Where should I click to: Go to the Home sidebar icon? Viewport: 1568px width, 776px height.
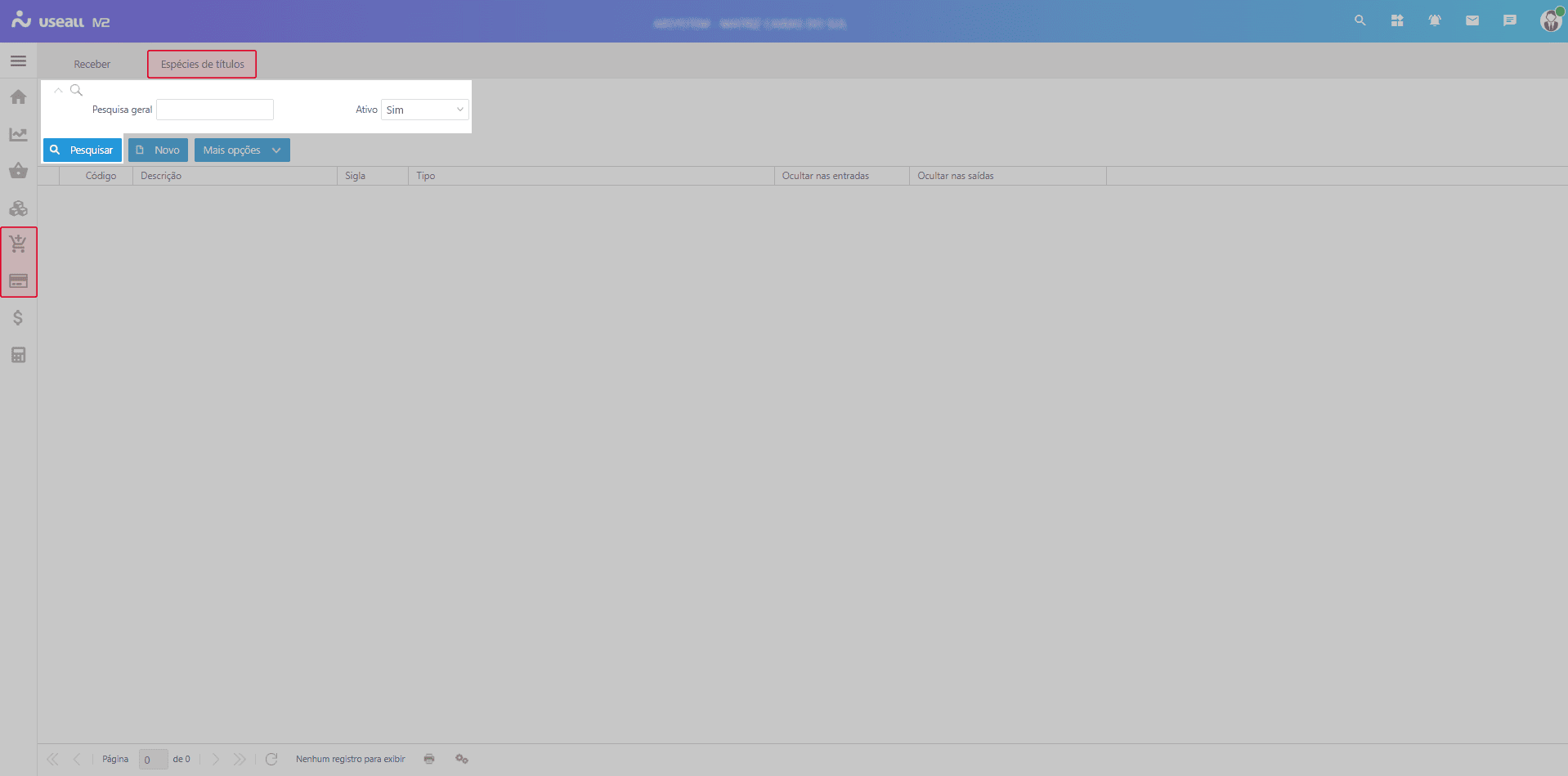18,97
